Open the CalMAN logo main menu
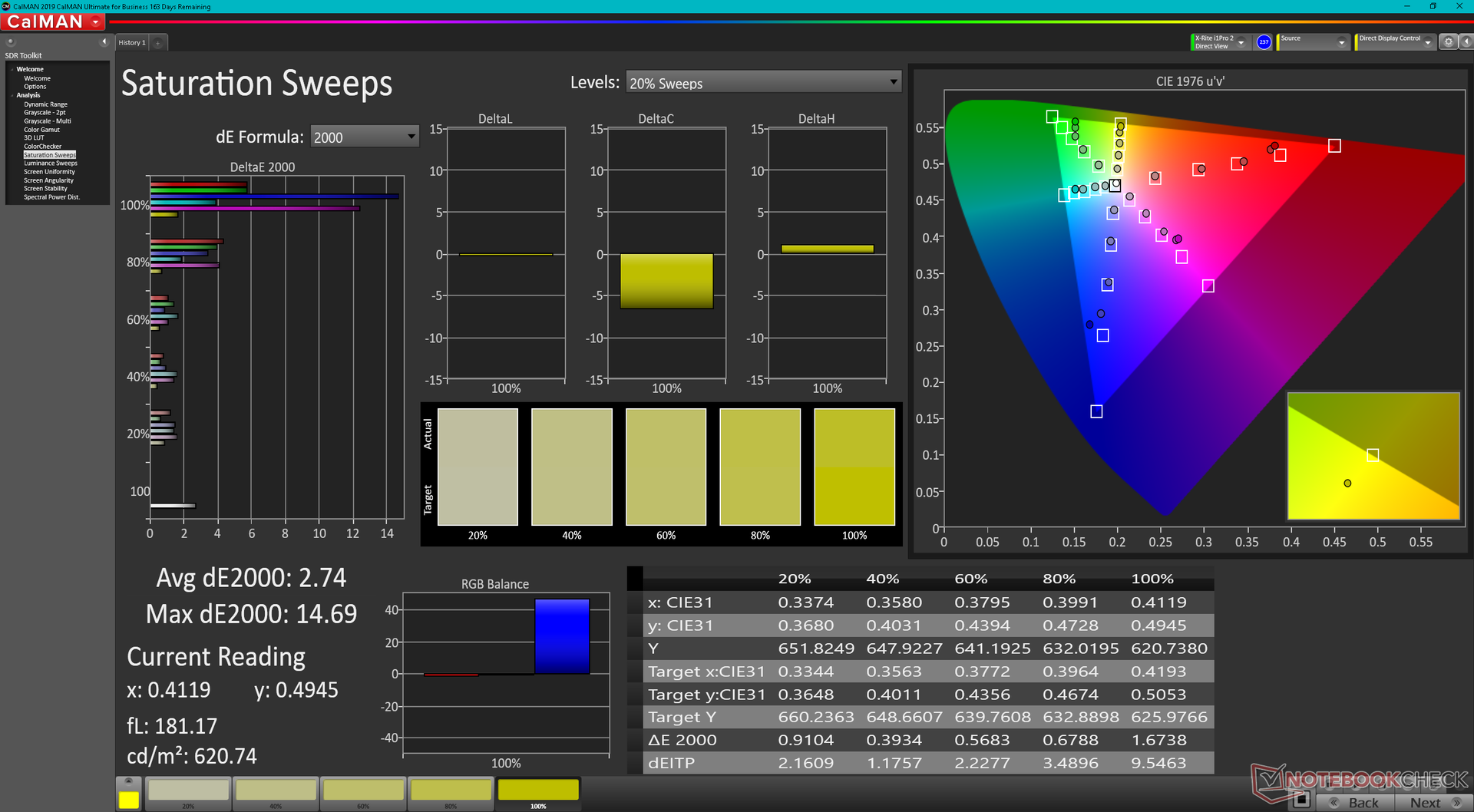This screenshot has width=1474, height=812. click(x=54, y=21)
